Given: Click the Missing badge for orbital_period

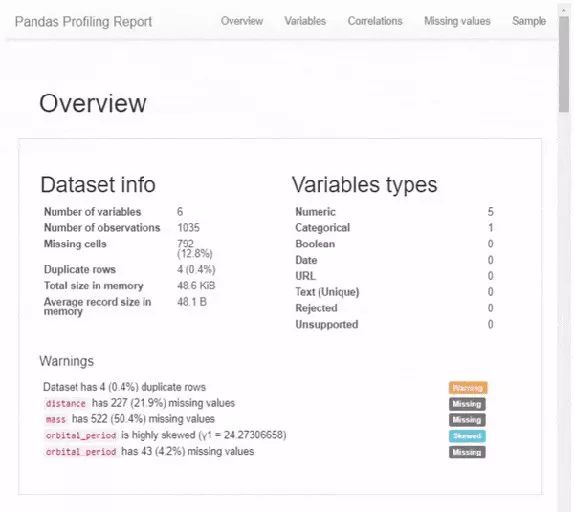Looking at the screenshot, I should pos(467,452).
